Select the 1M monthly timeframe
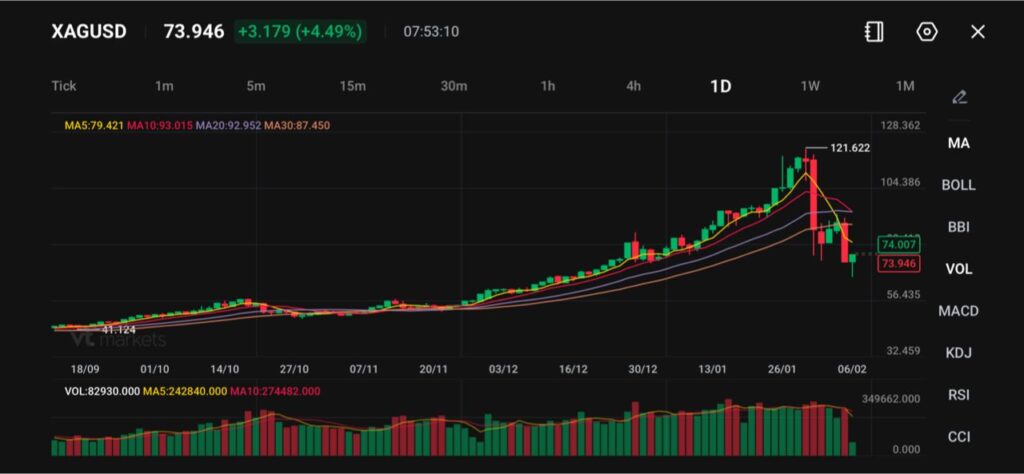The image size is (1024, 474). coord(905,86)
